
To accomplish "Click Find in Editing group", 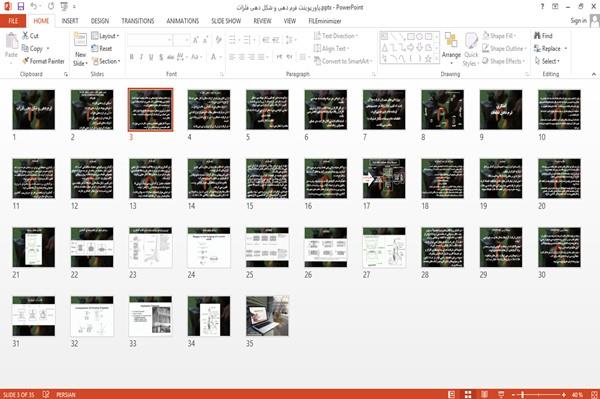I will point(543,36).
